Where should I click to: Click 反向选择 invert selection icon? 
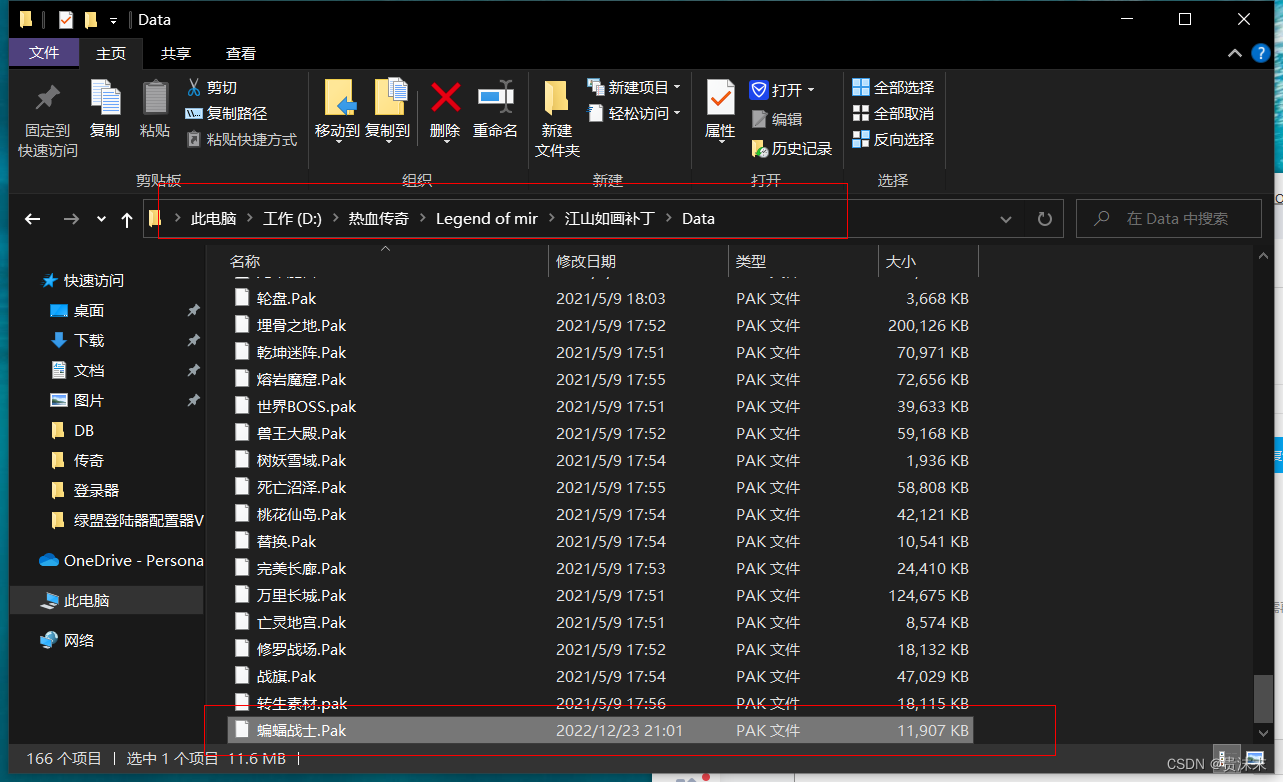tap(861, 140)
